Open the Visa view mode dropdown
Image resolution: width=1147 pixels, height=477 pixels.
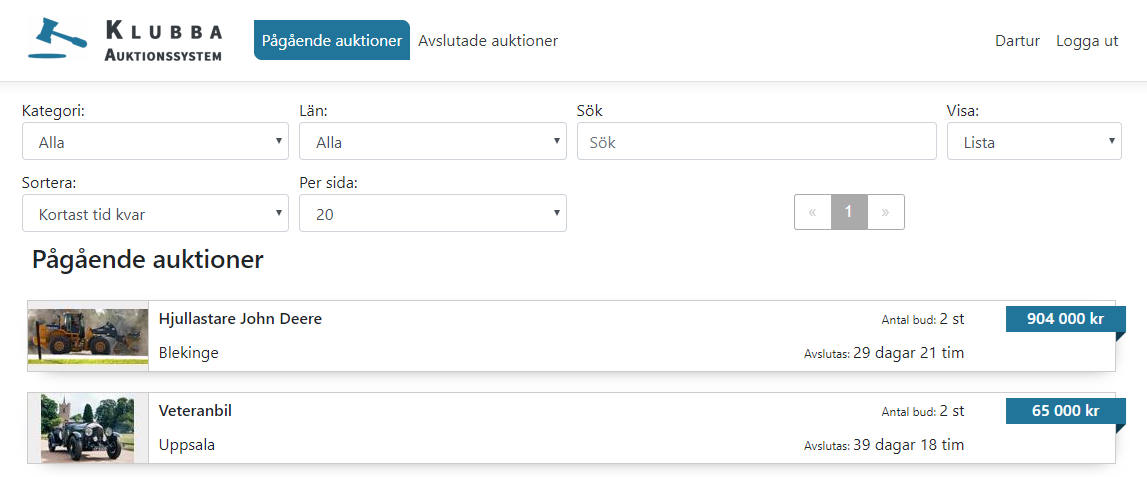coord(1034,141)
